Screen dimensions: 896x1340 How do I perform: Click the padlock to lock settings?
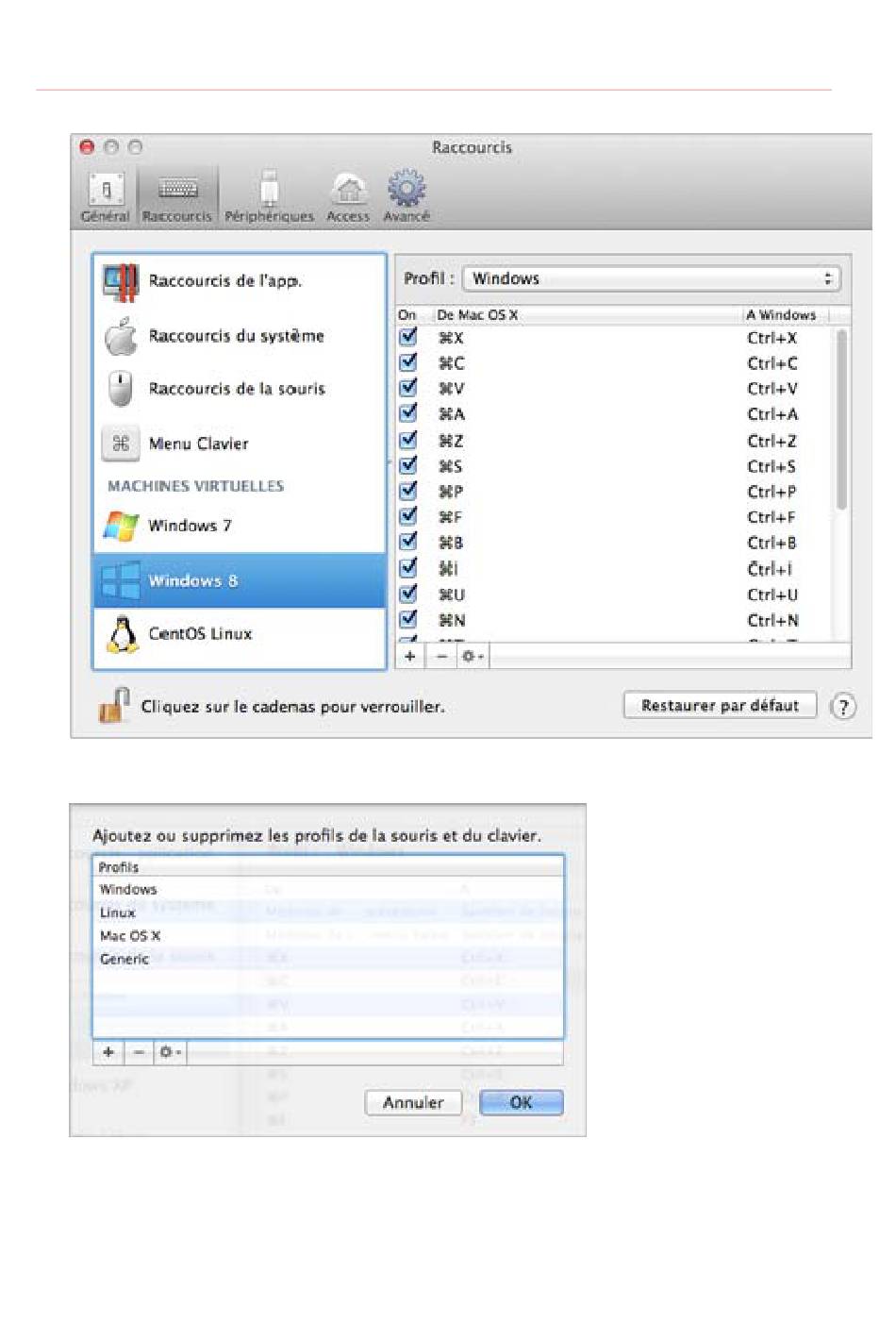coord(113,705)
